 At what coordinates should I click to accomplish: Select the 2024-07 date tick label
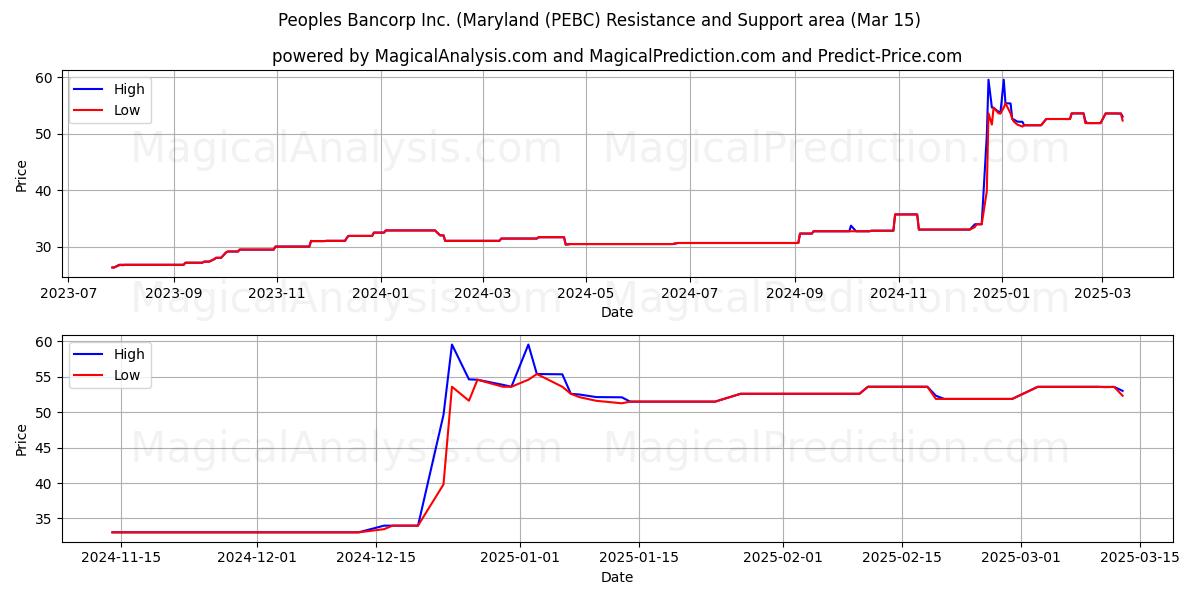coord(690,295)
